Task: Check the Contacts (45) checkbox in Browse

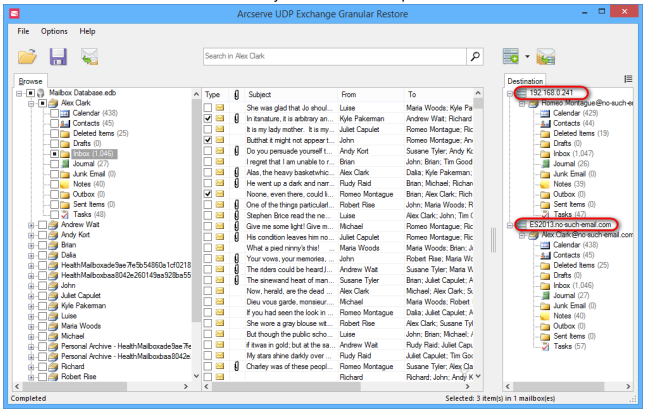Action: tap(55, 123)
